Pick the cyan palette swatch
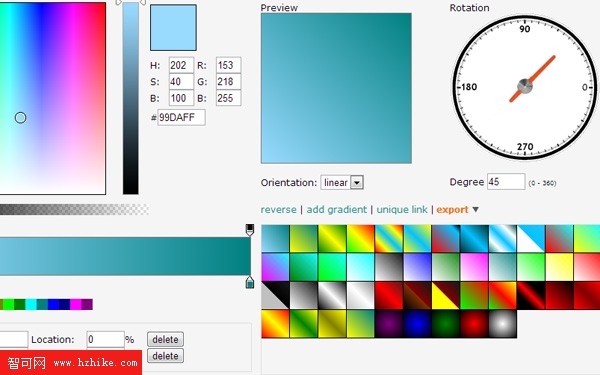This screenshot has height=375, width=600. [x=31, y=304]
